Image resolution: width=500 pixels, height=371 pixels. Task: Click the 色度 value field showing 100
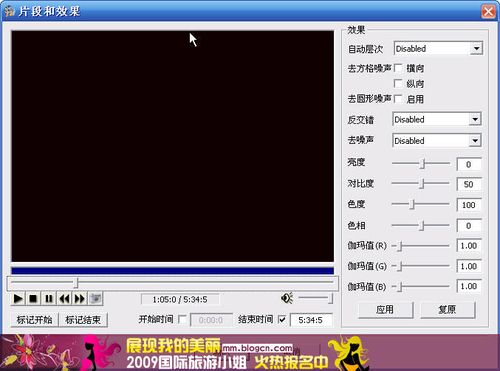tap(469, 205)
